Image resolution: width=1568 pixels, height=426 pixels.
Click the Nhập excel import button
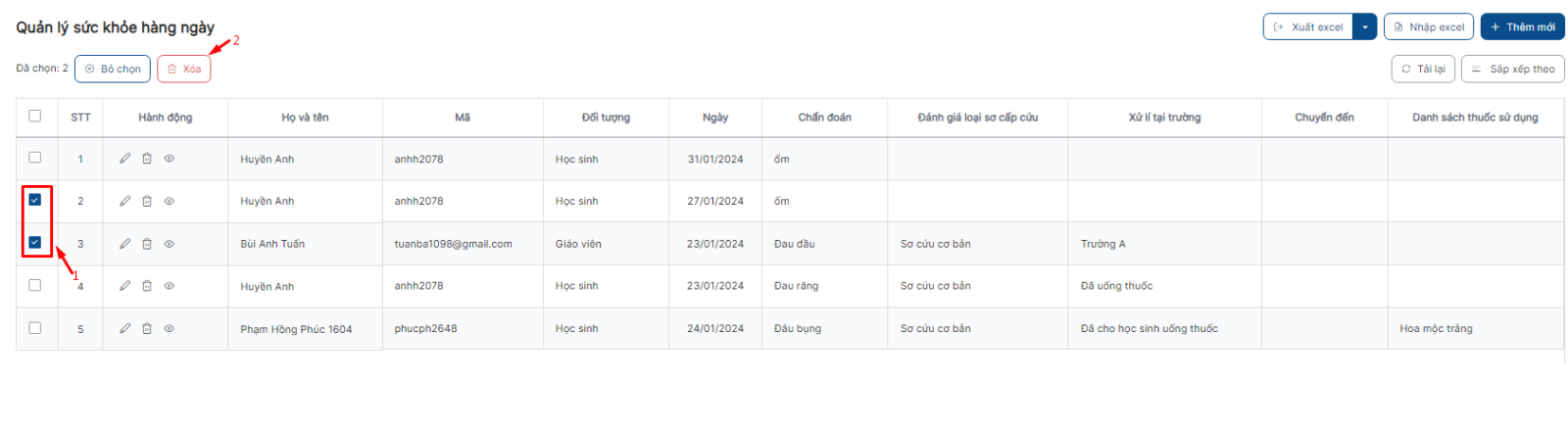click(x=1428, y=27)
